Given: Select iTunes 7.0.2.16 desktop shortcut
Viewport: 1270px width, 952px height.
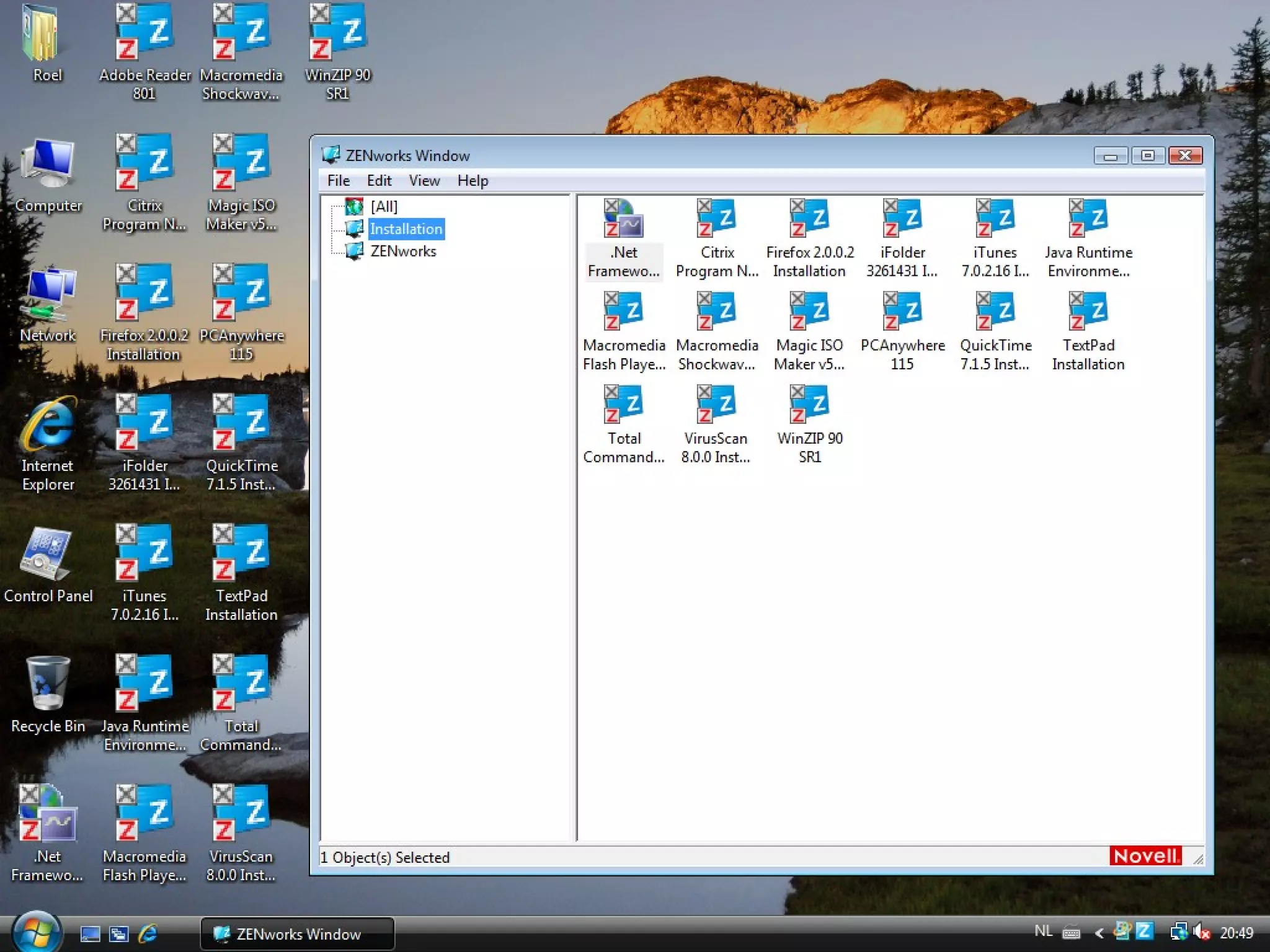Looking at the screenshot, I should click(x=144, y=573).
